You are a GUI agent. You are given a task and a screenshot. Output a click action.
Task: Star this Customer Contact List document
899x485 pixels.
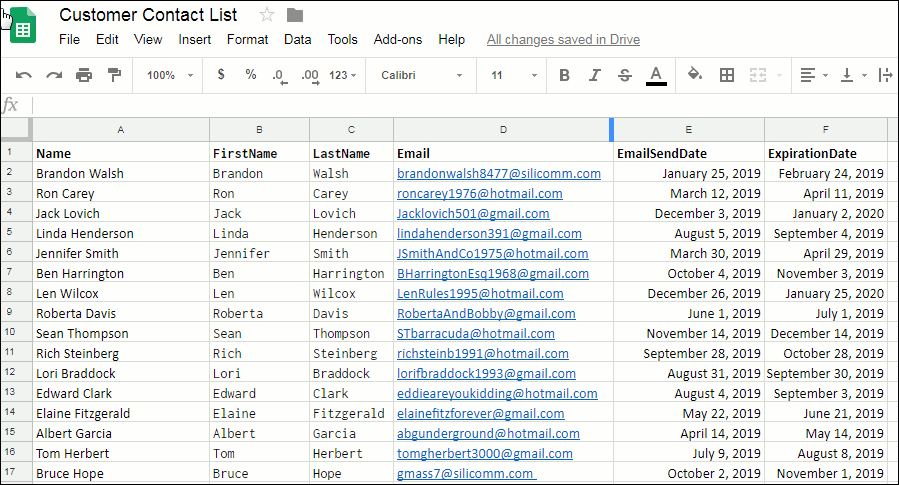pos(266,15)
